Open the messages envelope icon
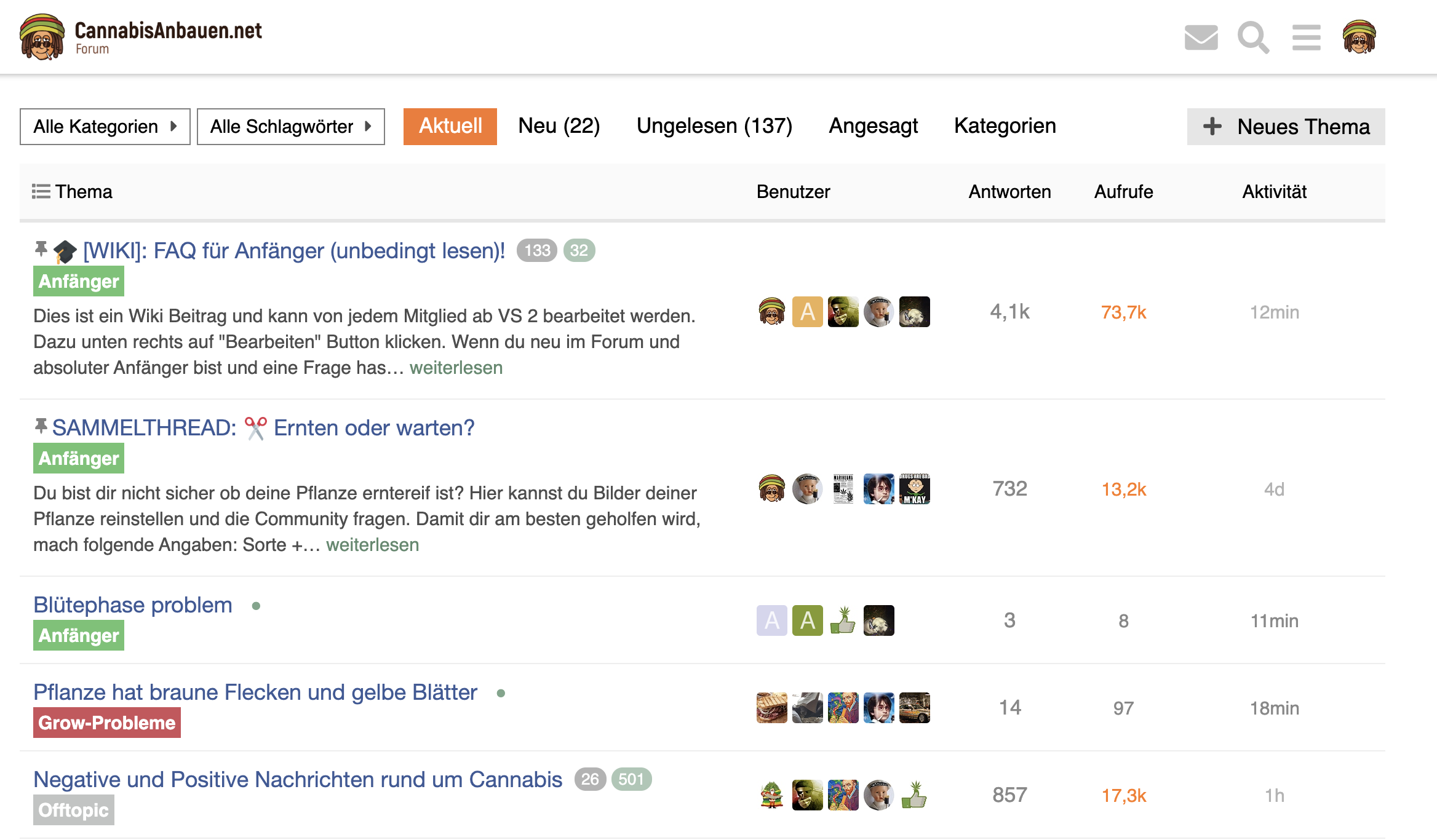Screen dimensions: 1437x840 click(x=1201, y=38)
